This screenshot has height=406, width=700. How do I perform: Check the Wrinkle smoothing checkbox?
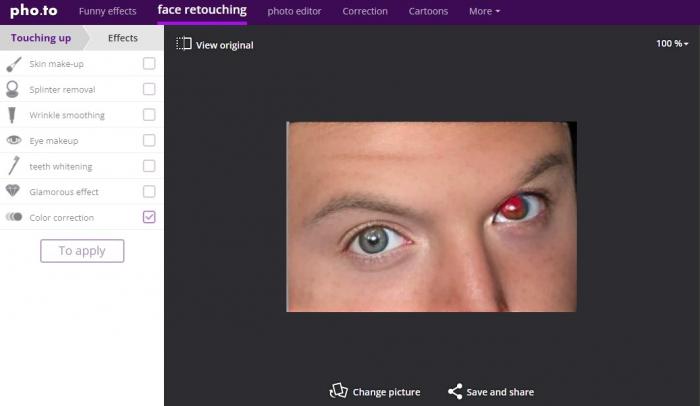149,115
